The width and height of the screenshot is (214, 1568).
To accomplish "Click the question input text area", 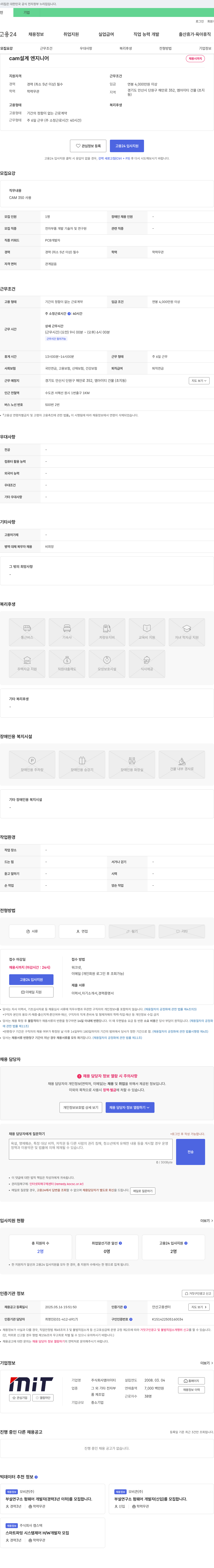I will 91,1149.
